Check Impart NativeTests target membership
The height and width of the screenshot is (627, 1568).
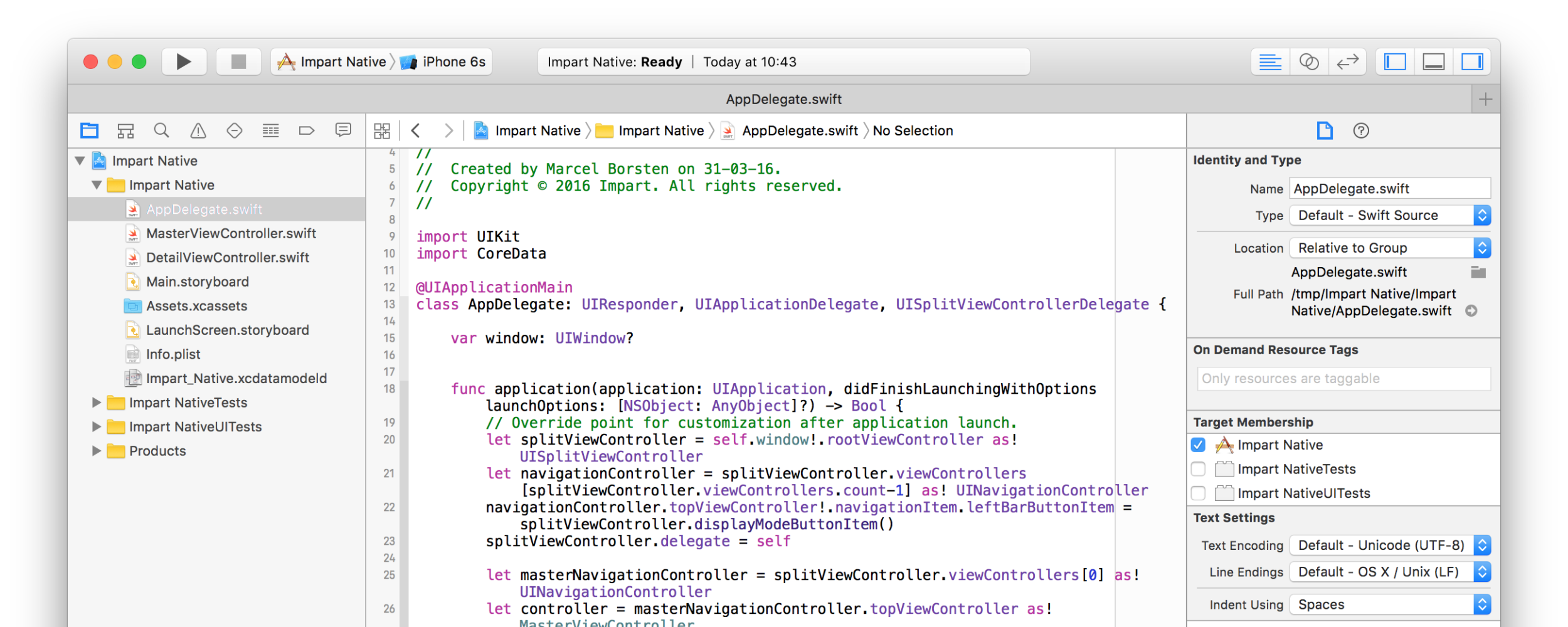[1198, 469]
